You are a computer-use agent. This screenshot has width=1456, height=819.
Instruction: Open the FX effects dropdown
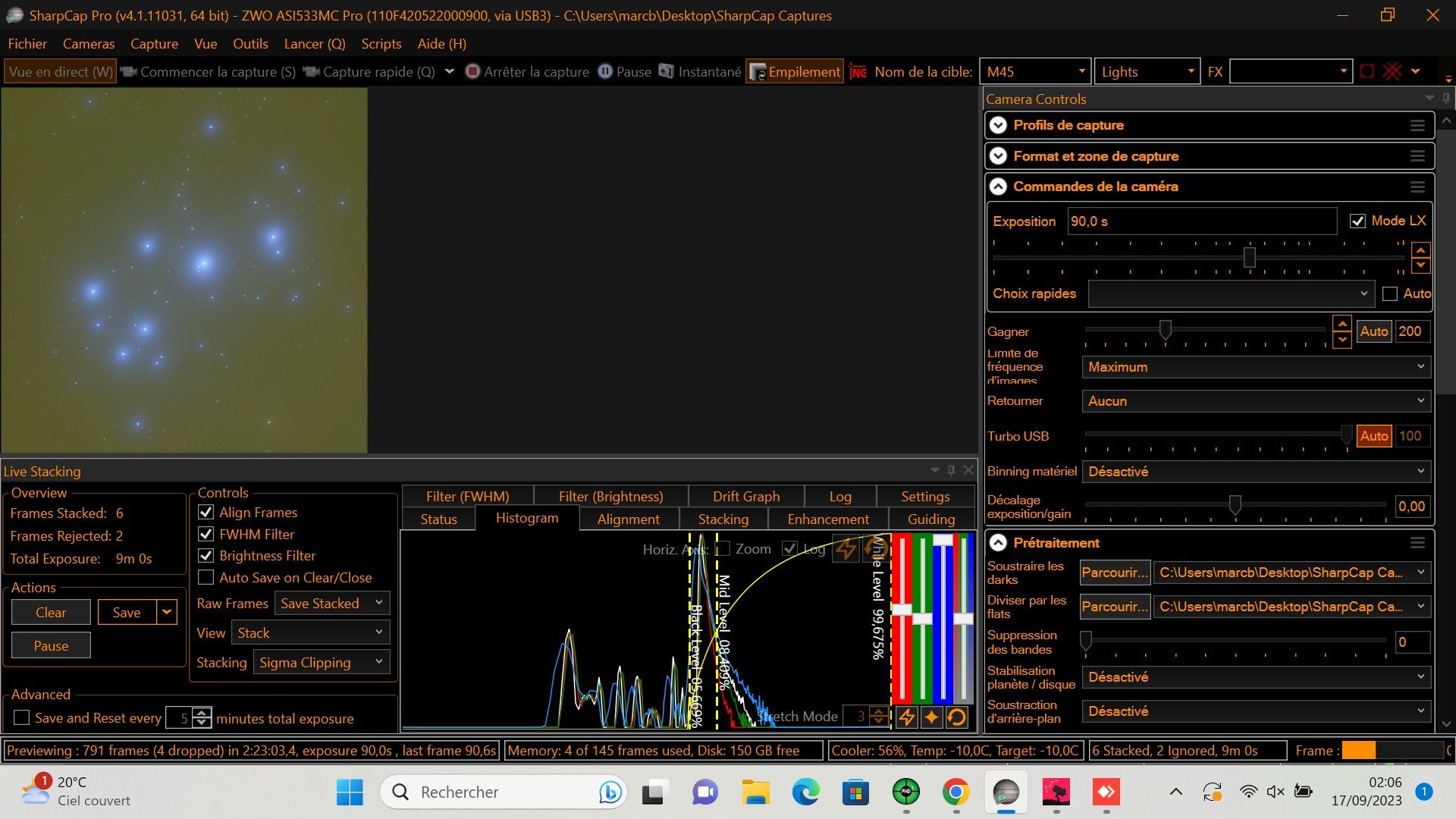1291,71
